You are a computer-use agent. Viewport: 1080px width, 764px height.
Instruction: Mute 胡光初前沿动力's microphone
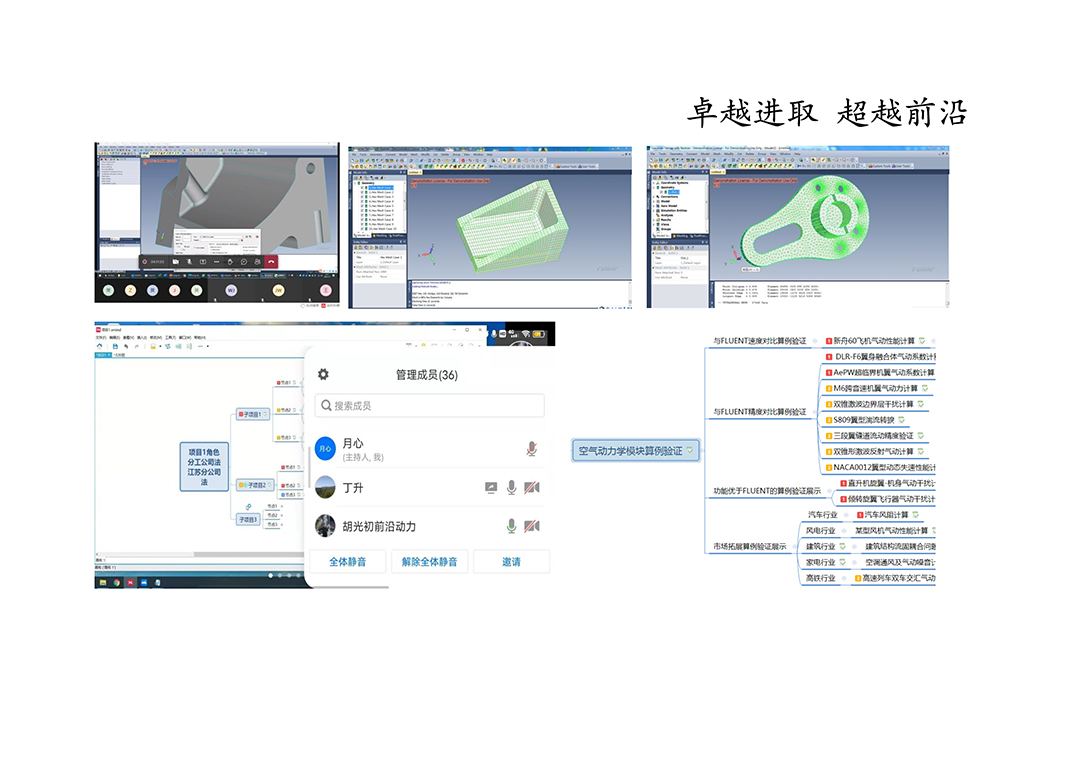tap(511, 526)
